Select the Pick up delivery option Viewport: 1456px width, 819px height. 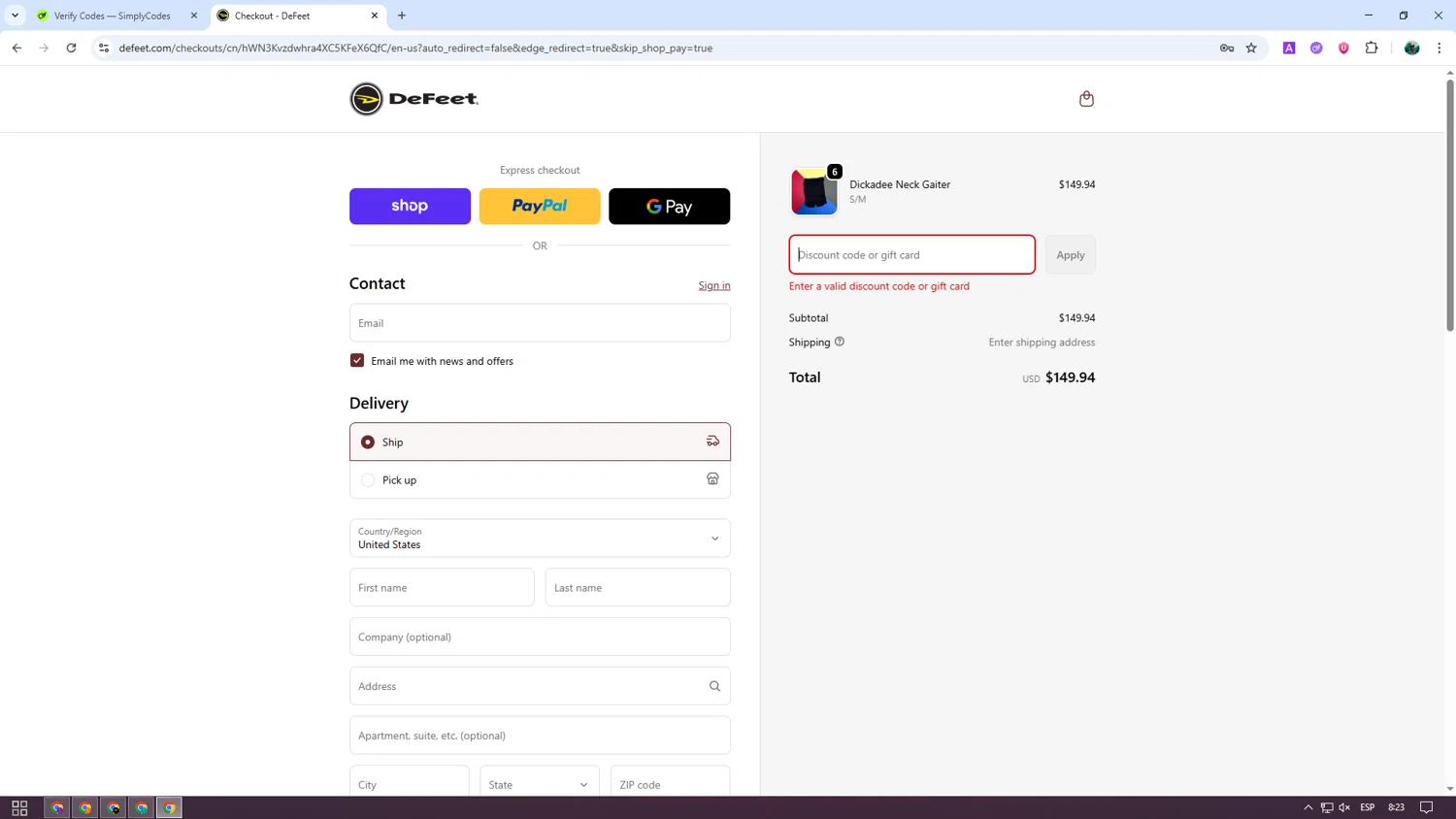coord(540,479)
